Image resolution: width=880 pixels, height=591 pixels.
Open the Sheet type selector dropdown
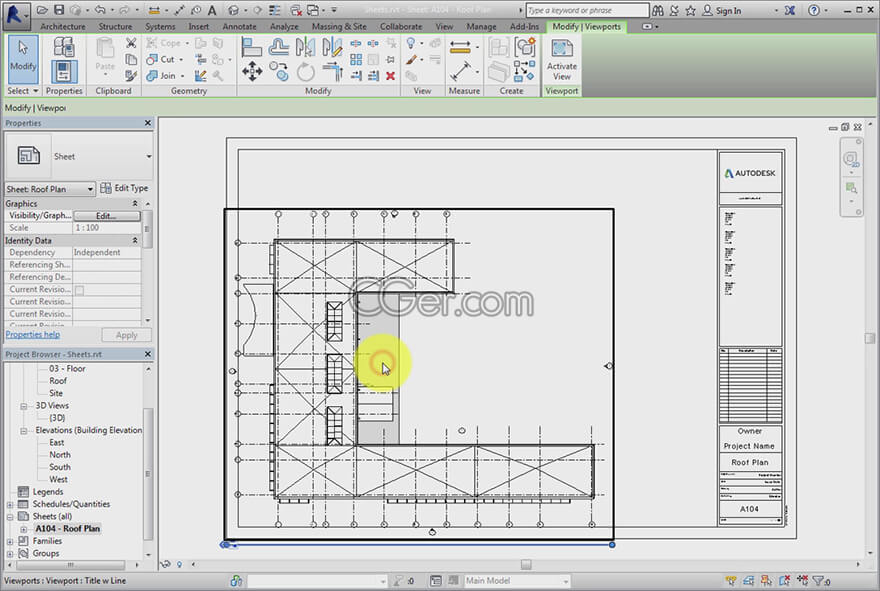149,157
